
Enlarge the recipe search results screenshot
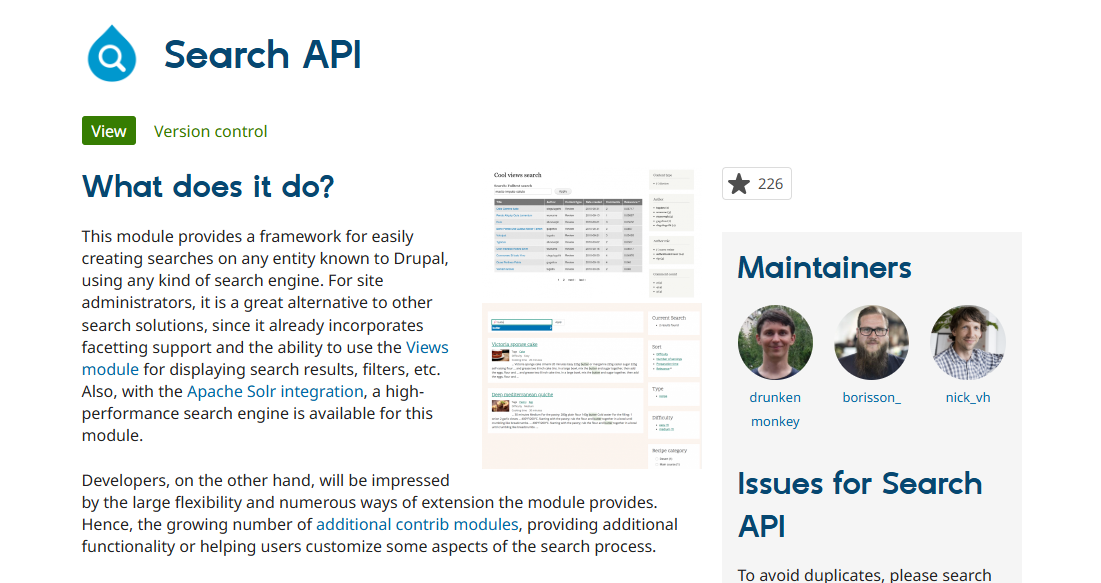coord(592,386)
